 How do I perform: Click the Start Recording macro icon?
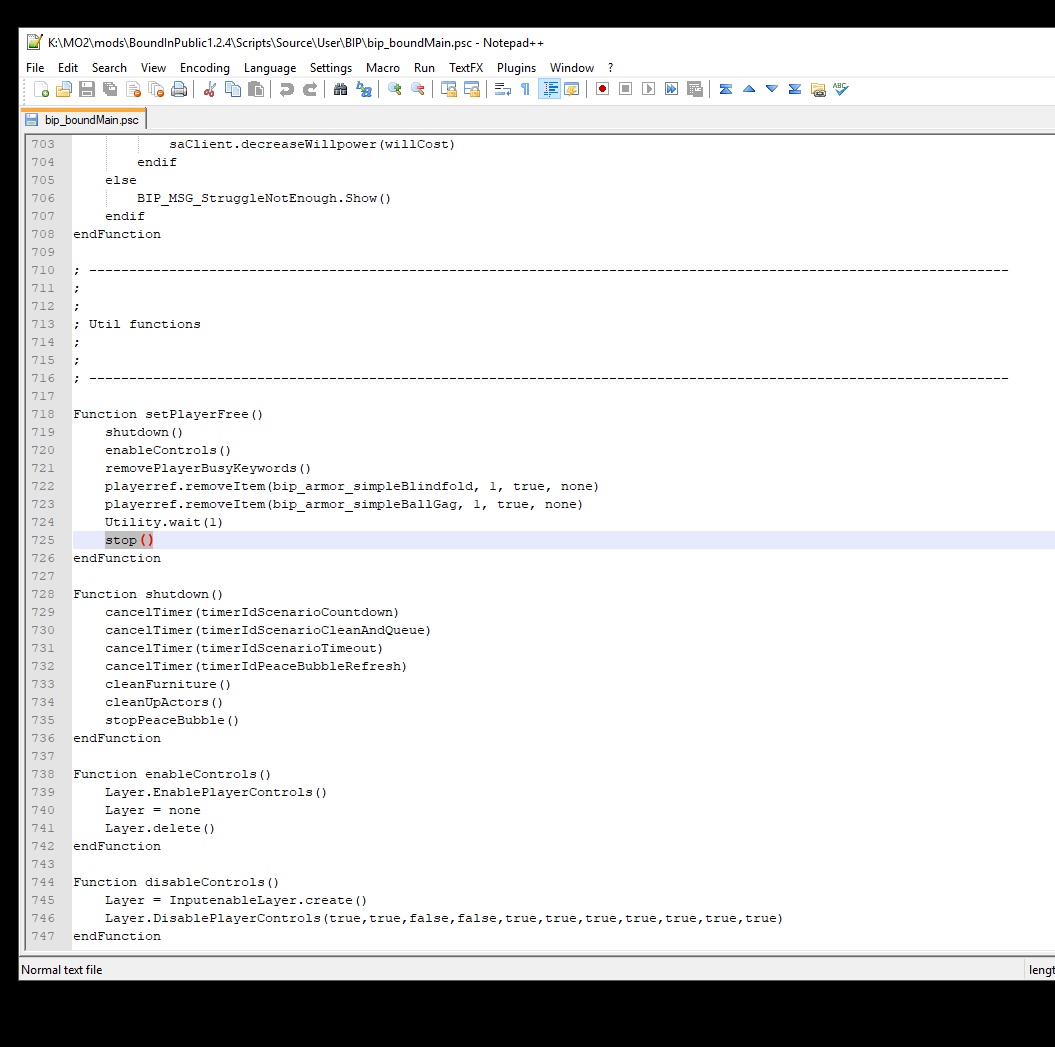click(x=602, y=89)
